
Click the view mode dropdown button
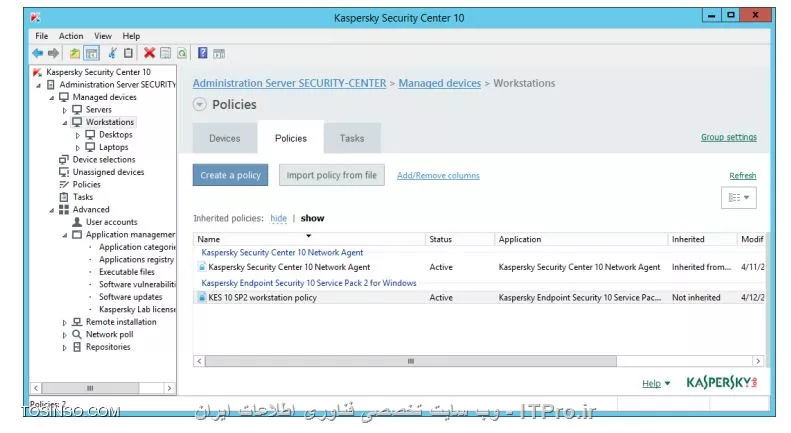coord(739,197)
